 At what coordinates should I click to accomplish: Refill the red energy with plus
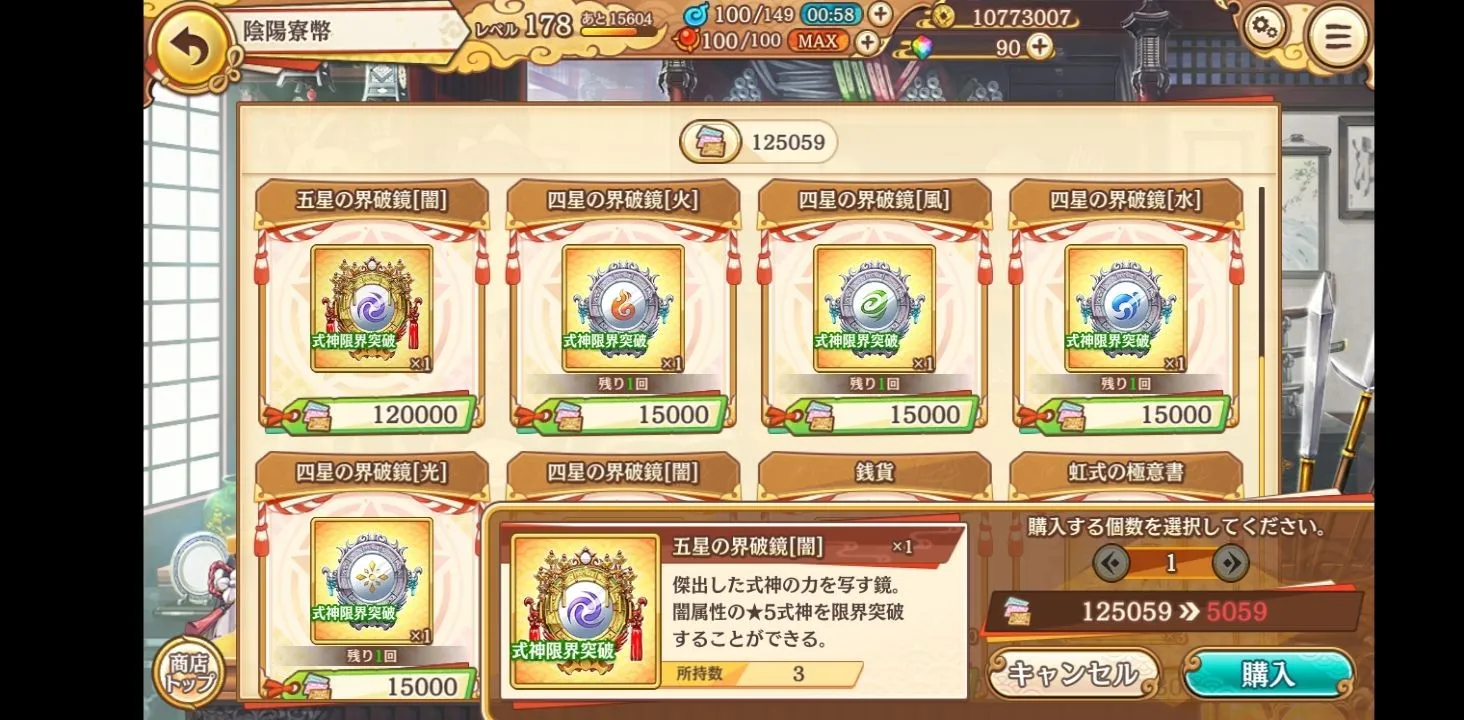866,42
